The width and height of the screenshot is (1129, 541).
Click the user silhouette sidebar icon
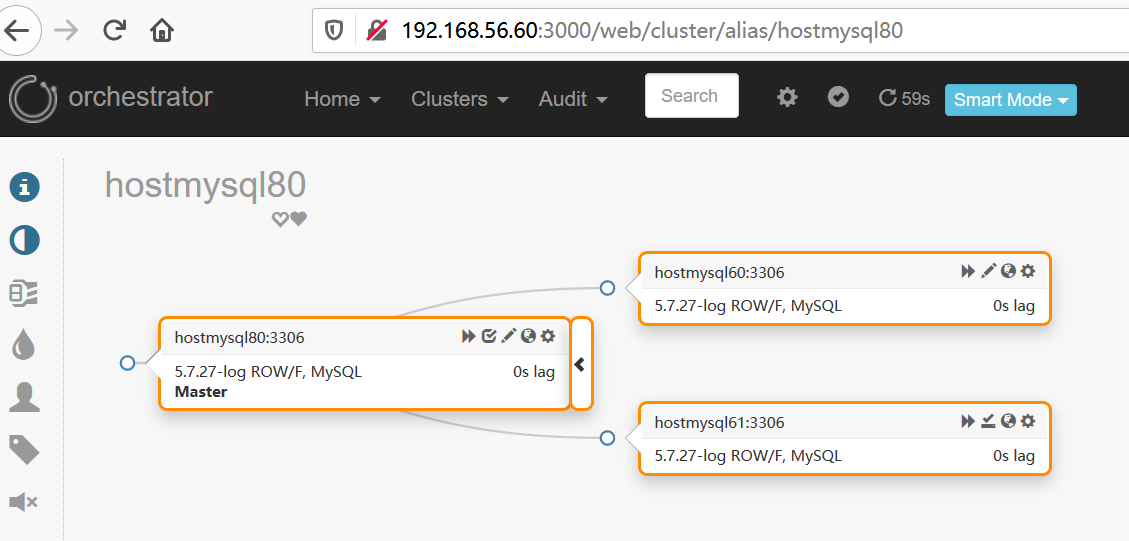tap(24, 397)
